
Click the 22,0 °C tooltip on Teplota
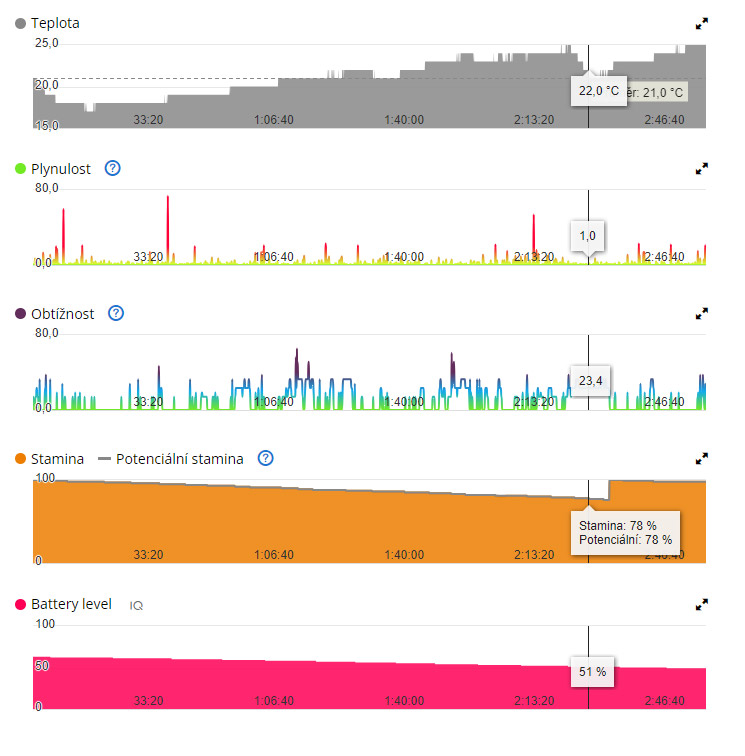pyautogui.click(x=599, y=91)
